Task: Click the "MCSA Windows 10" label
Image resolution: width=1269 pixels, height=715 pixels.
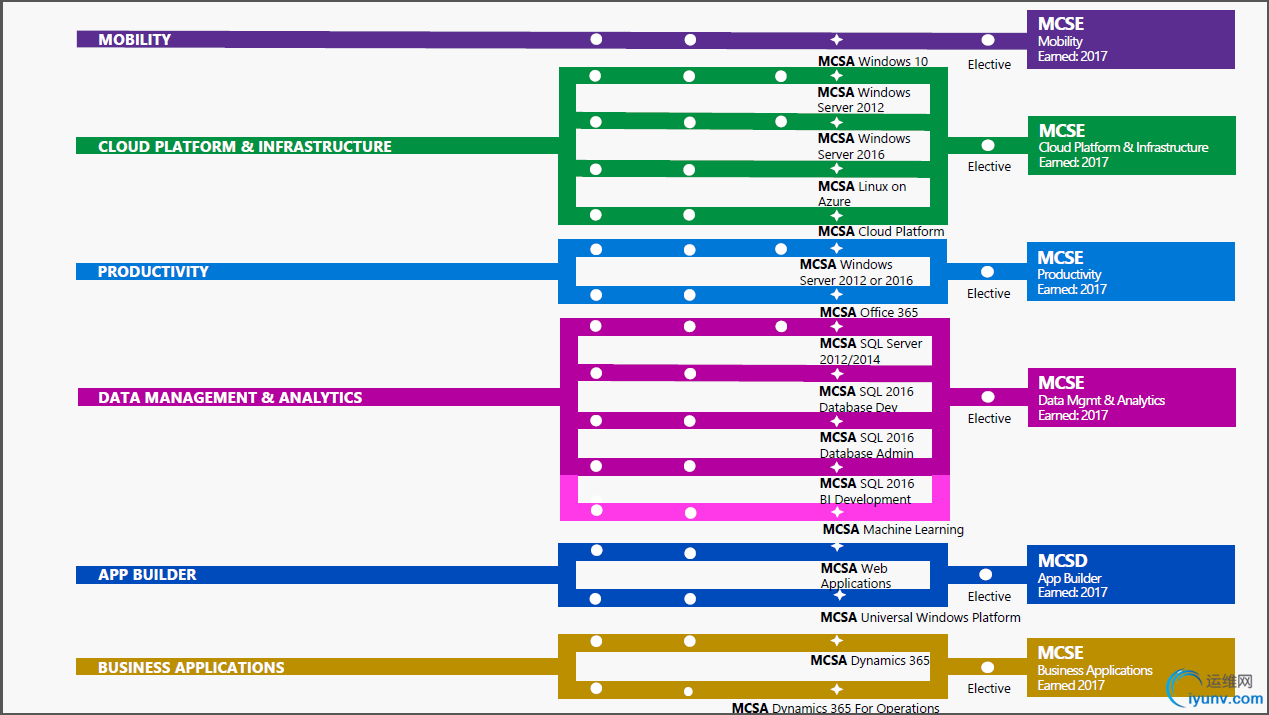Action: [x=873, y=62]
